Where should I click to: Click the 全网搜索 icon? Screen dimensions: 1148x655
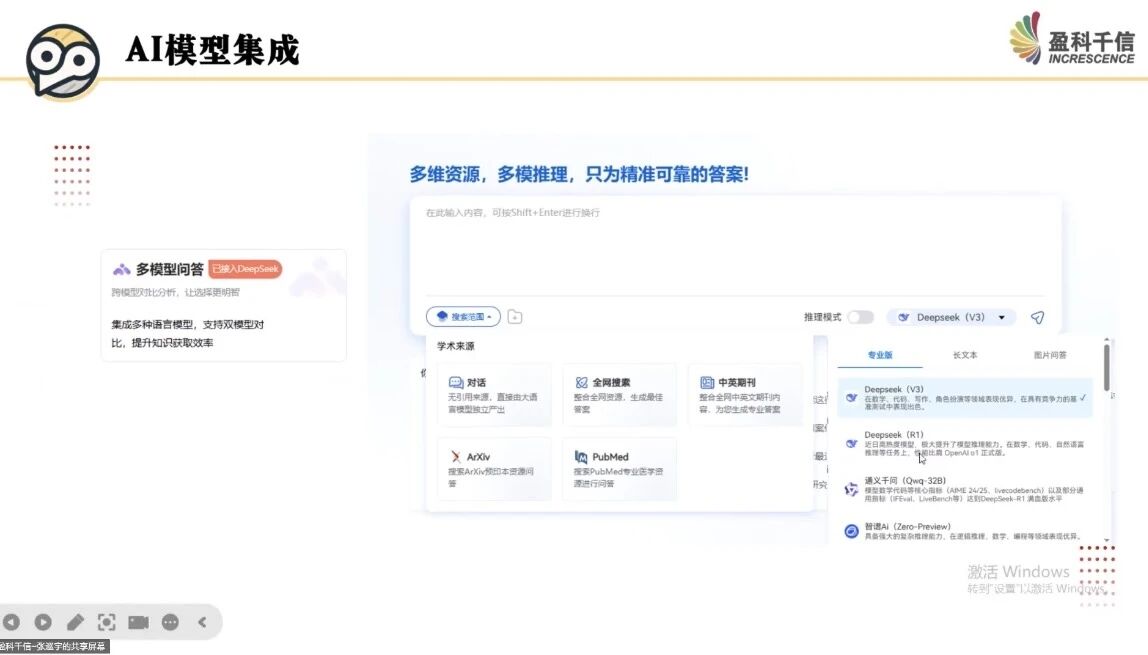click(581, 383)
